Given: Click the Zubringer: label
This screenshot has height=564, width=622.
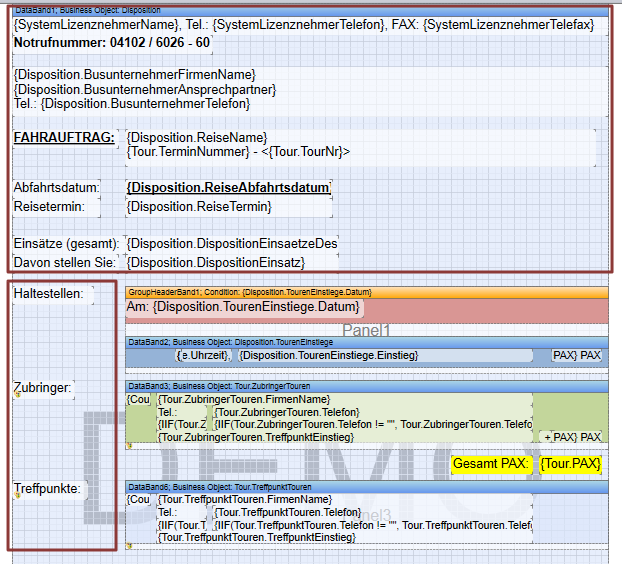Looking at the screenshot, I should (43, 389).
